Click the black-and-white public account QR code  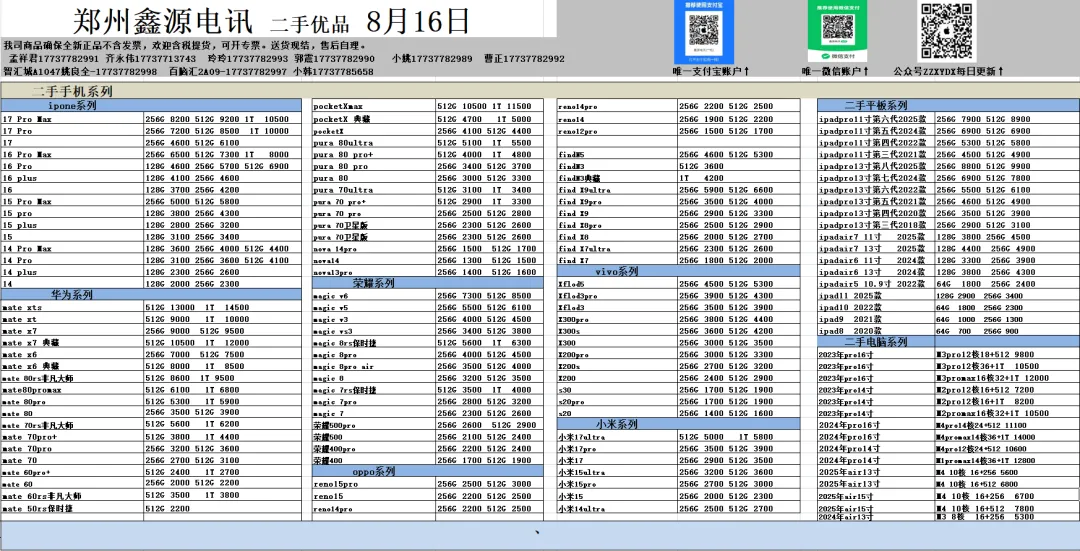pyautogui.click(x=946, y=31)
